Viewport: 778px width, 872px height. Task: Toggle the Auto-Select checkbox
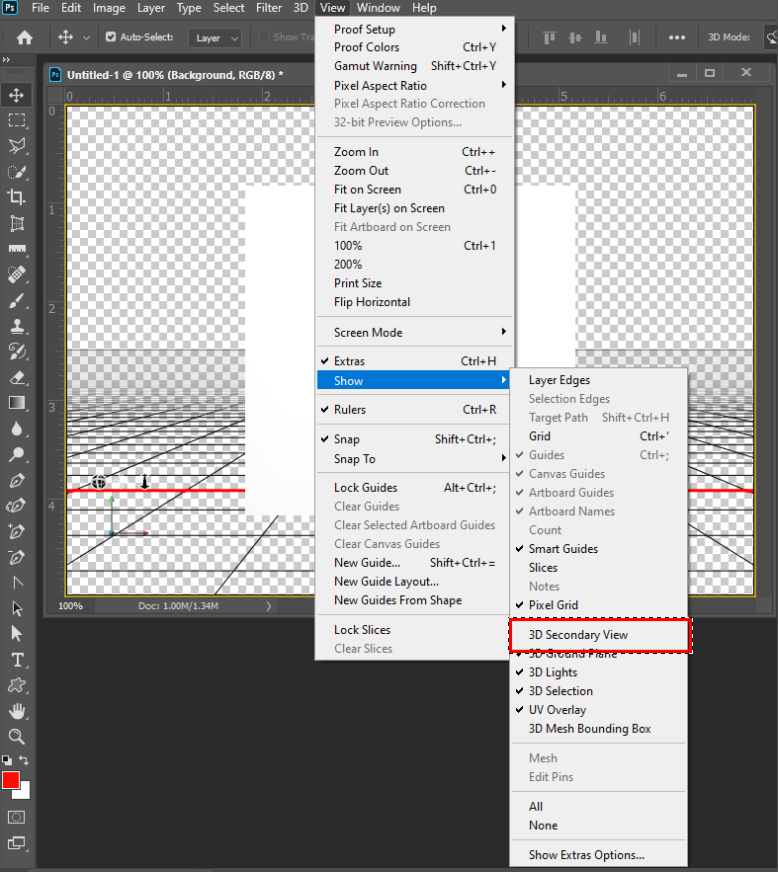click(111, 37)
